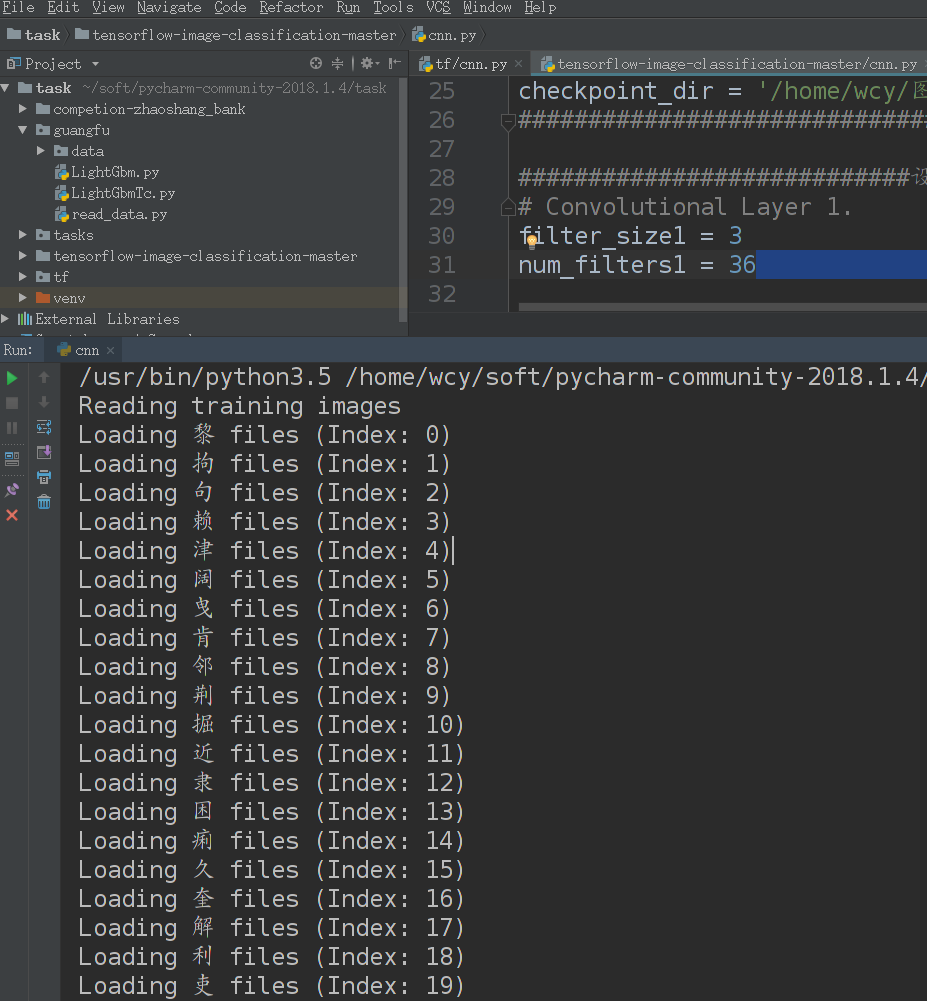Open the Edit menu

click(x=63, y=8)
